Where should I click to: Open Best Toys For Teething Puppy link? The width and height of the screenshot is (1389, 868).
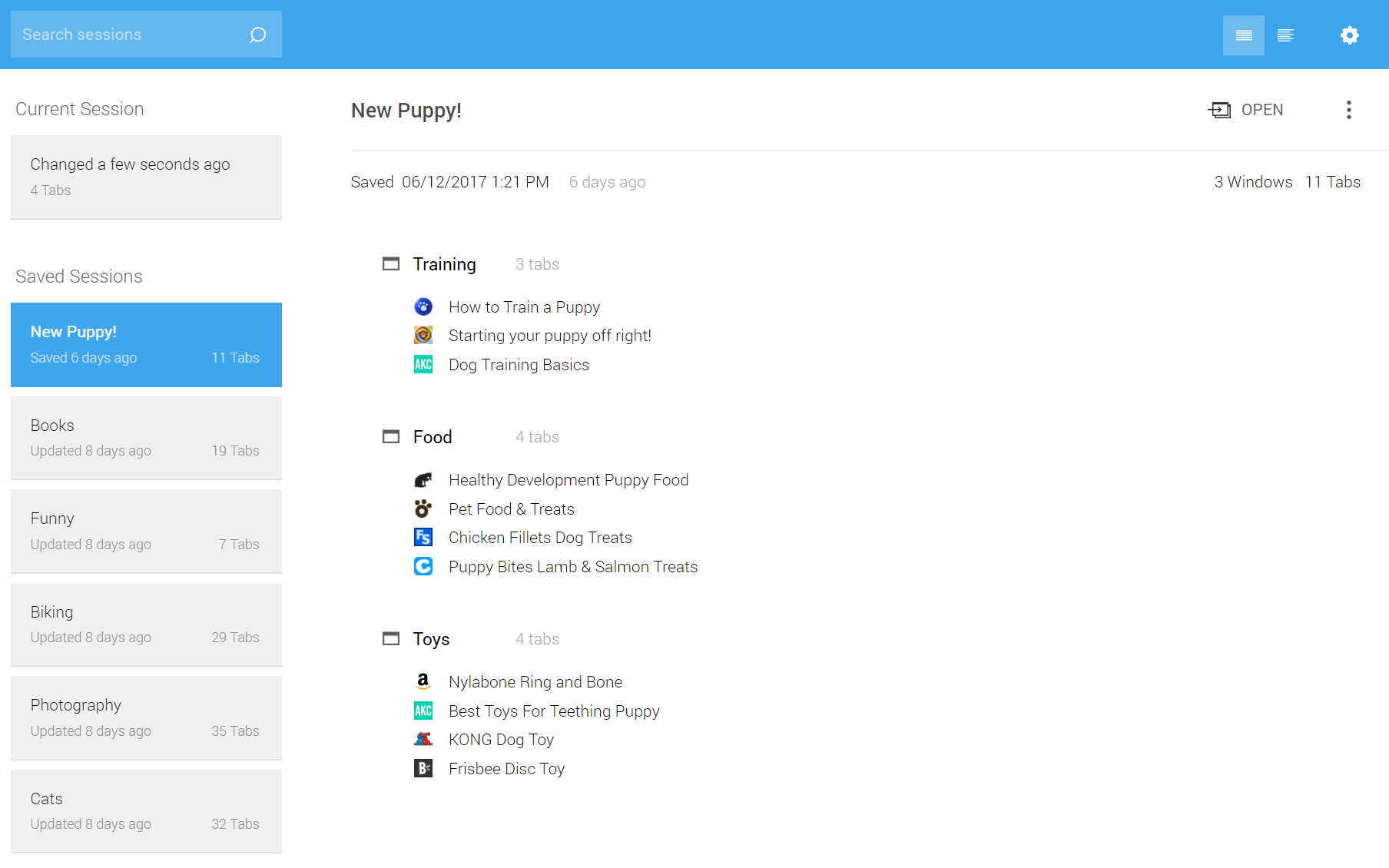554,711
